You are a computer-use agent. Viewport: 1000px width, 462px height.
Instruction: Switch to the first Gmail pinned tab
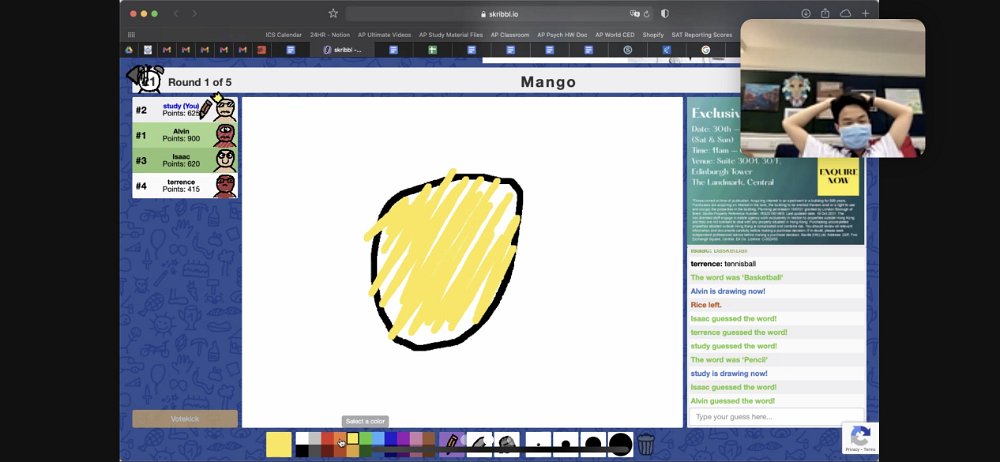[x=166, y=50]
